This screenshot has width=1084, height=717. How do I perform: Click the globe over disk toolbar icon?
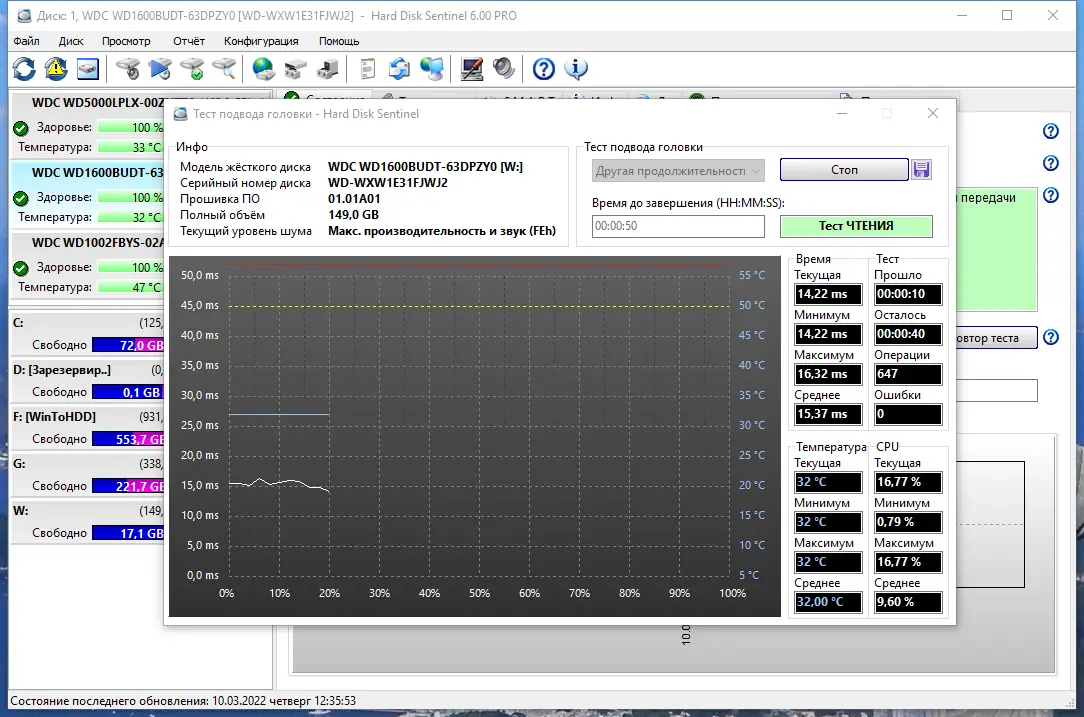click(263, 69)
